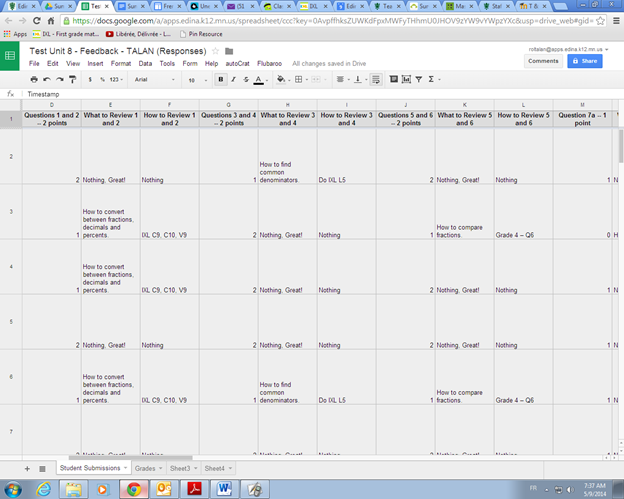Open the all sheets list icon

42,469
